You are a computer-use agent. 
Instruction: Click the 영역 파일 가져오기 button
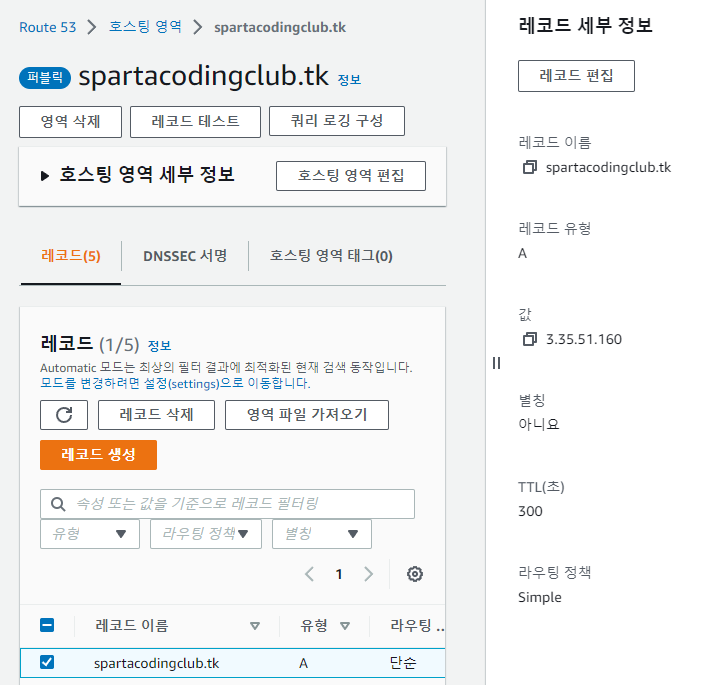[307, 415]
